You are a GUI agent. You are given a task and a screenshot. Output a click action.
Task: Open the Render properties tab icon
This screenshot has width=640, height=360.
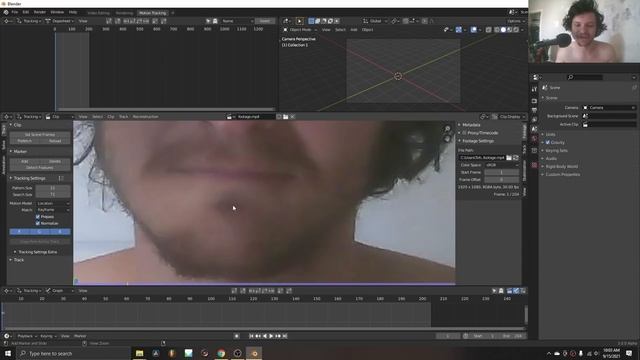pos(534,101)
